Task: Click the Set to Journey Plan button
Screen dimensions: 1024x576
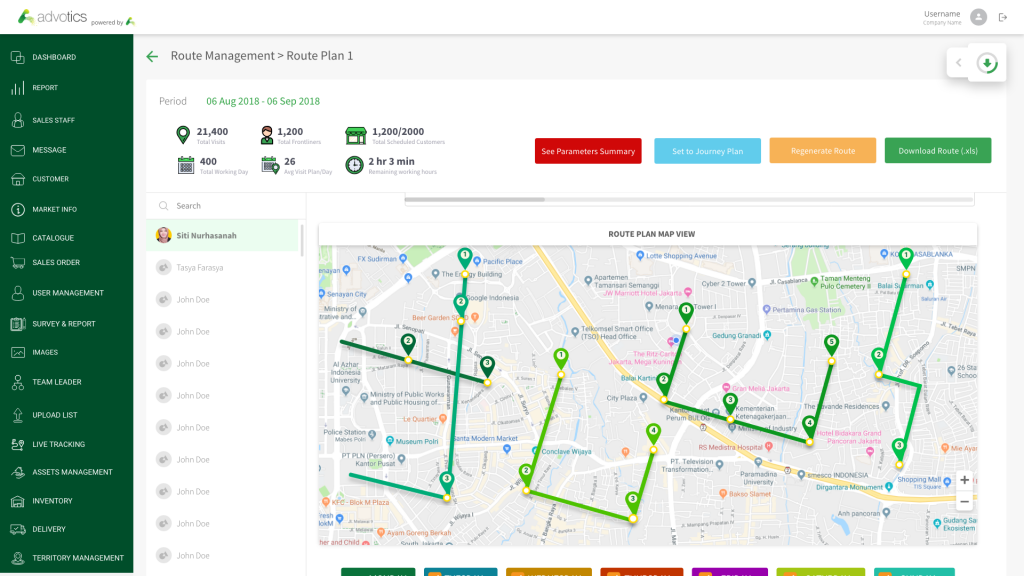Action: coord(707,150)
